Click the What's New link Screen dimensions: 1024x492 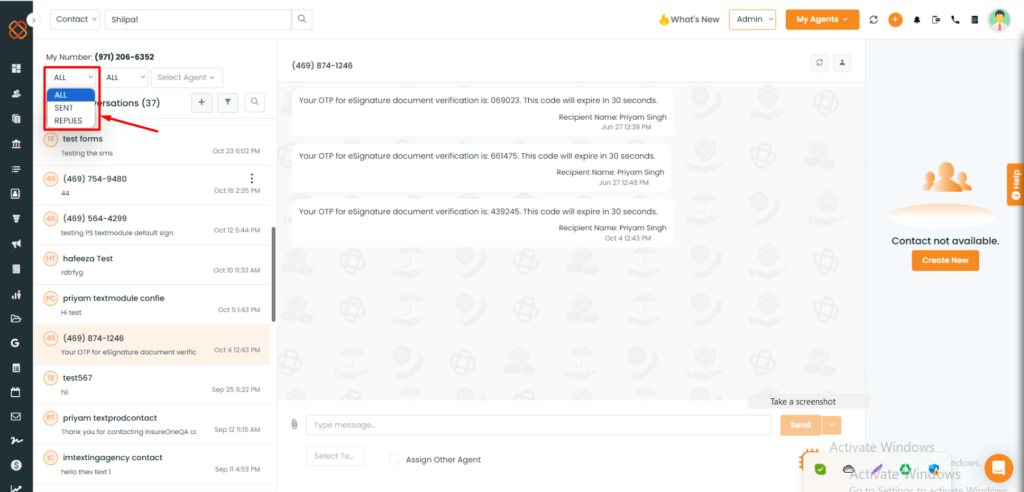[x=689, y=20]
